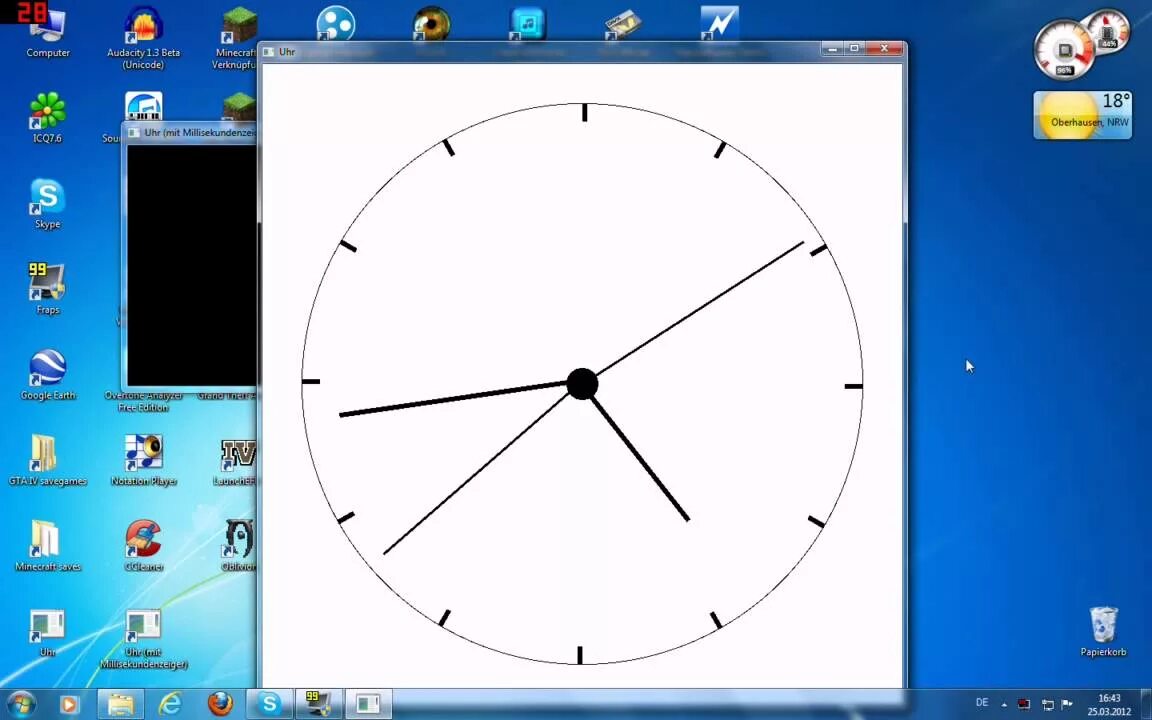Select the eye desktop shortcut icon
The image size is (1152, 720).
431,22
